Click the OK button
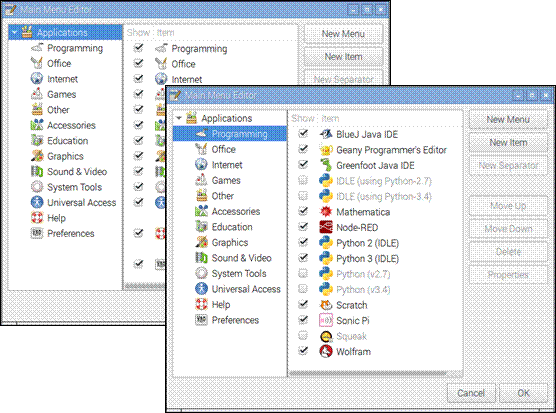The height and width of the screenshot is (413, 556). pos(523,393)
